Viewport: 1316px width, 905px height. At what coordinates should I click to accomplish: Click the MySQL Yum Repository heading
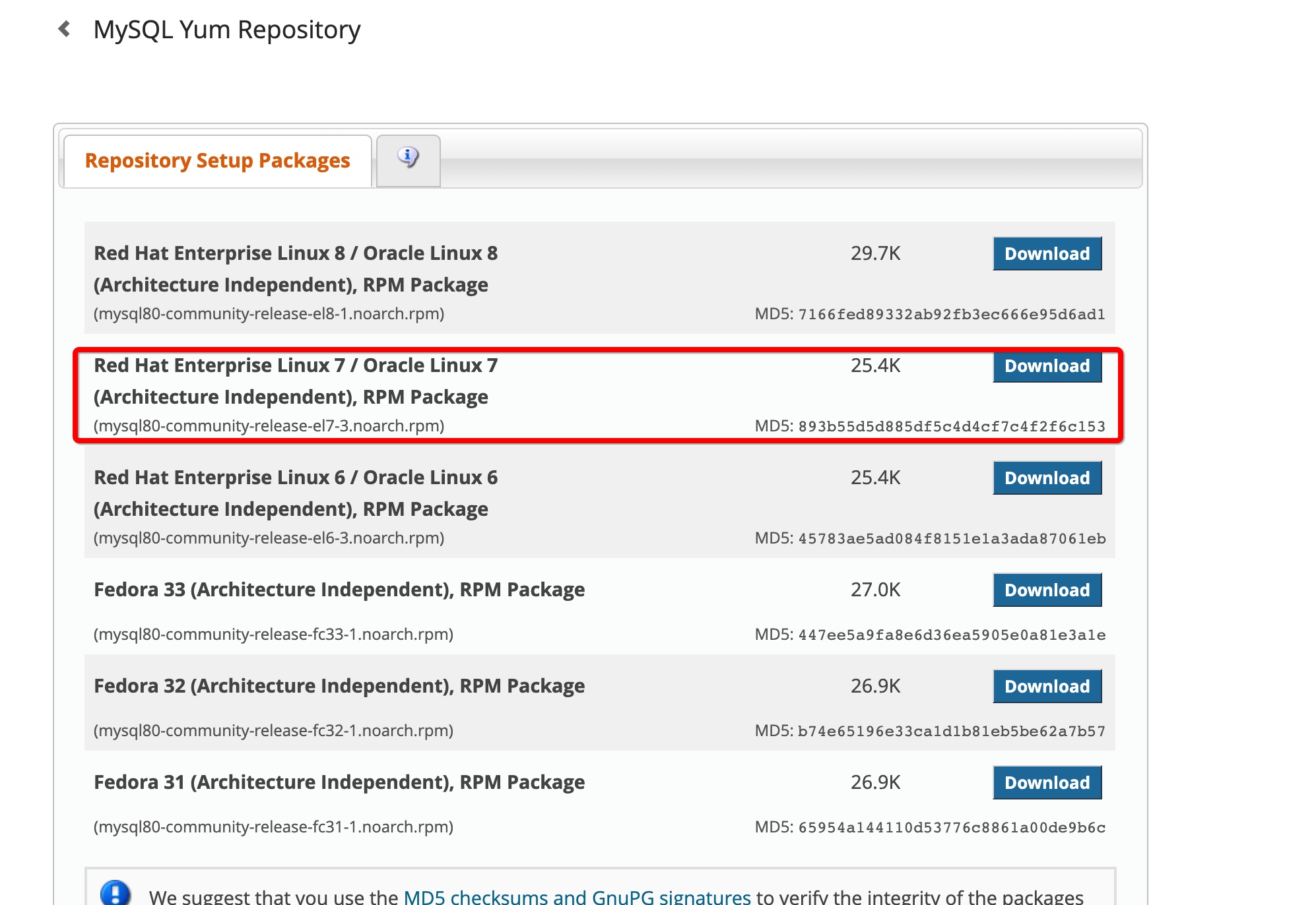227,30
